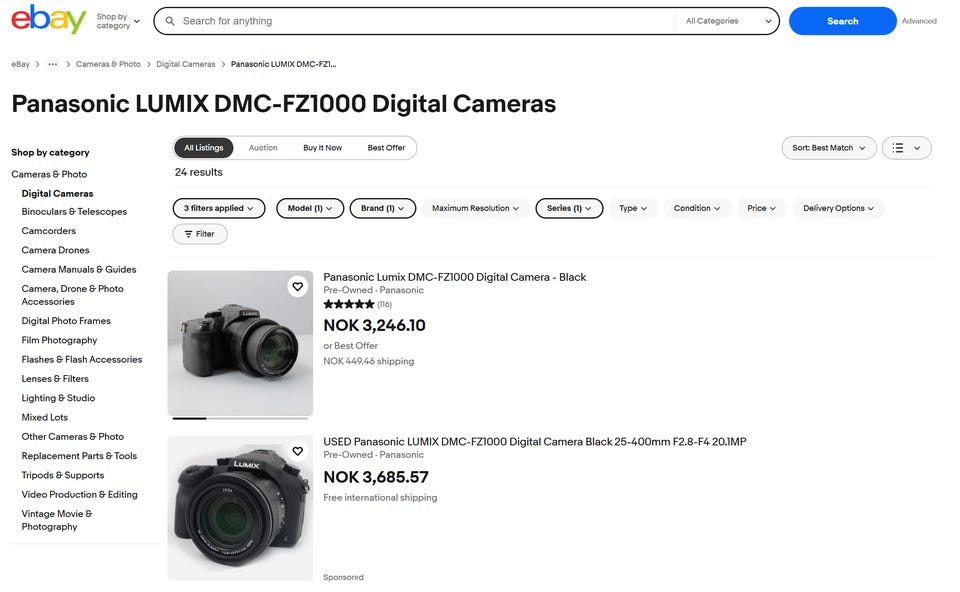Expand the Condition filter dropdown
This screenshot has height=592, width=960.
coord(697,208)
